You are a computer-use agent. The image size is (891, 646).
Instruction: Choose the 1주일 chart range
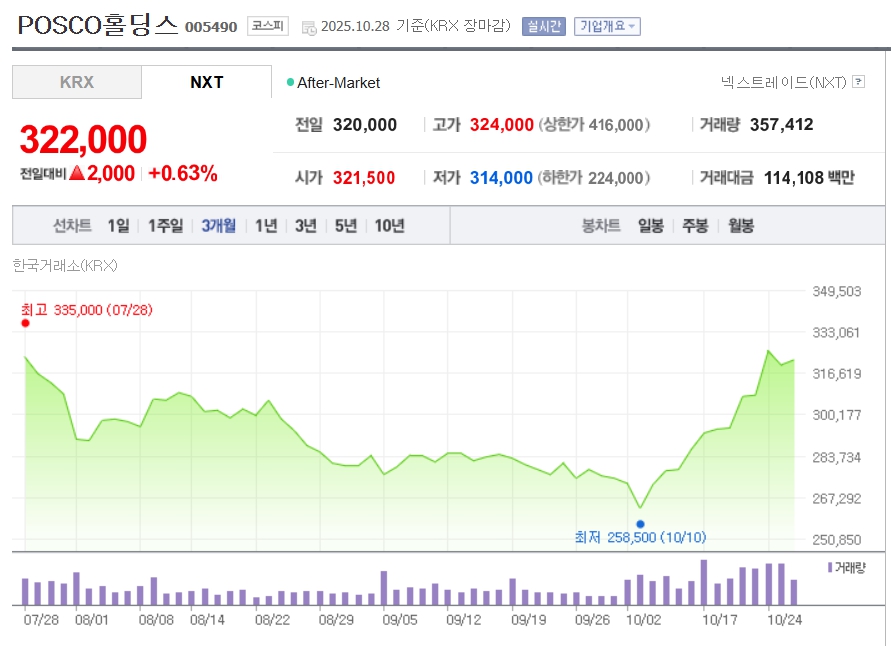(165, 226)
